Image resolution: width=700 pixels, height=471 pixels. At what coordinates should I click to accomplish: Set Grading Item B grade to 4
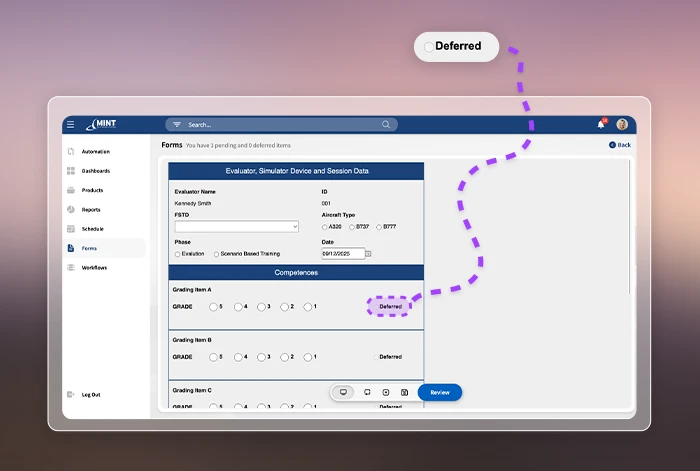pos(238,357)
